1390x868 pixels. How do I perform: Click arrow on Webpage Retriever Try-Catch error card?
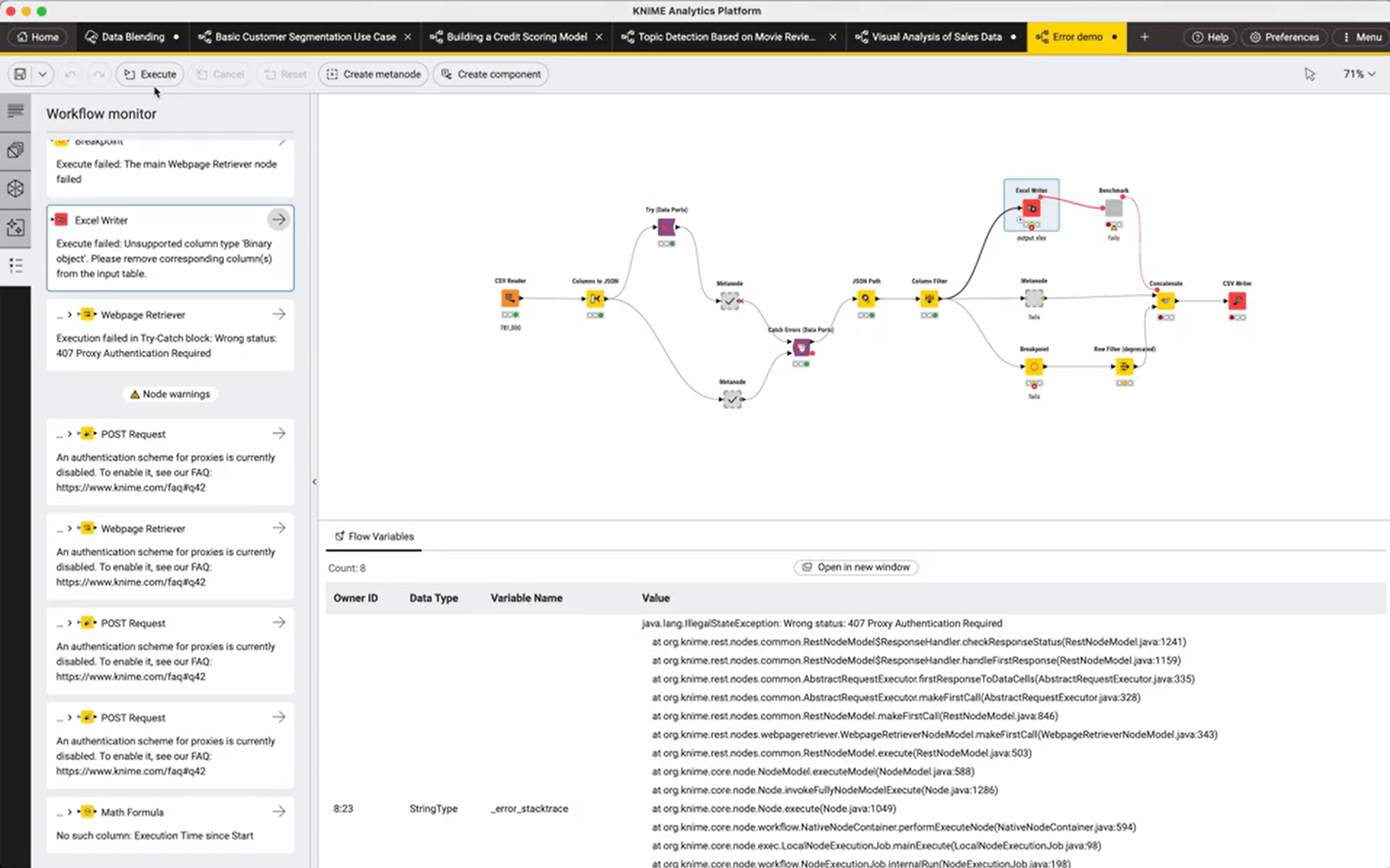[x=278, y=314]
